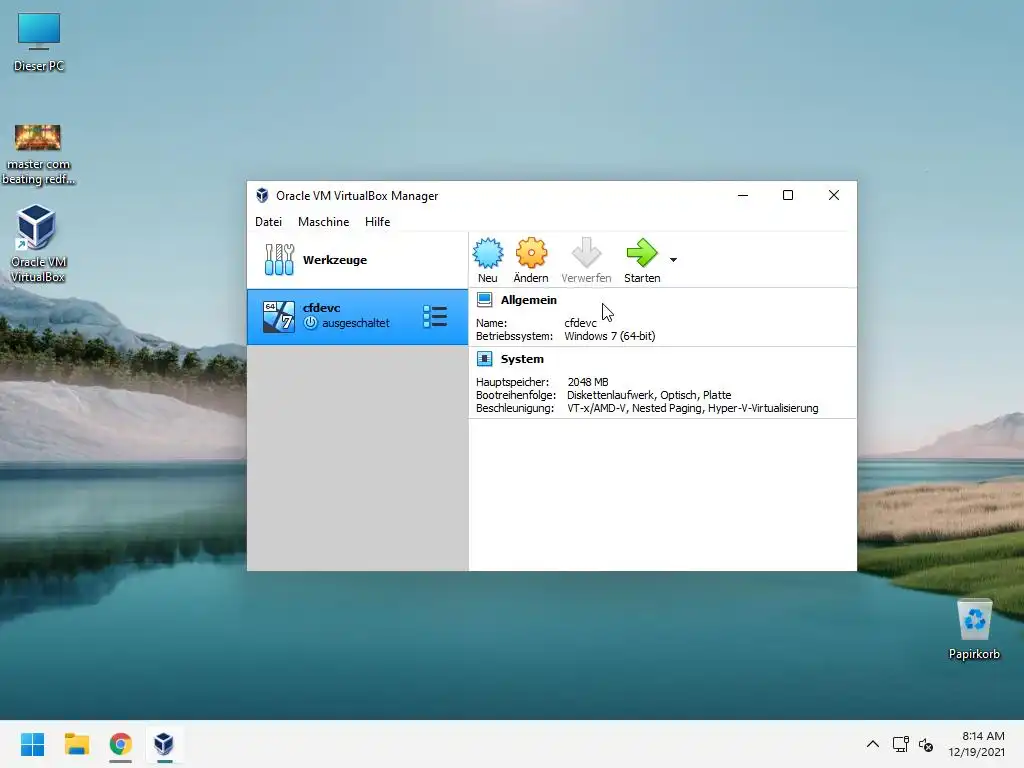Select the Papirkorb recycle bin icon
Screen dimensions: 1024x768
pyautogui.click(x=974, y=630)
